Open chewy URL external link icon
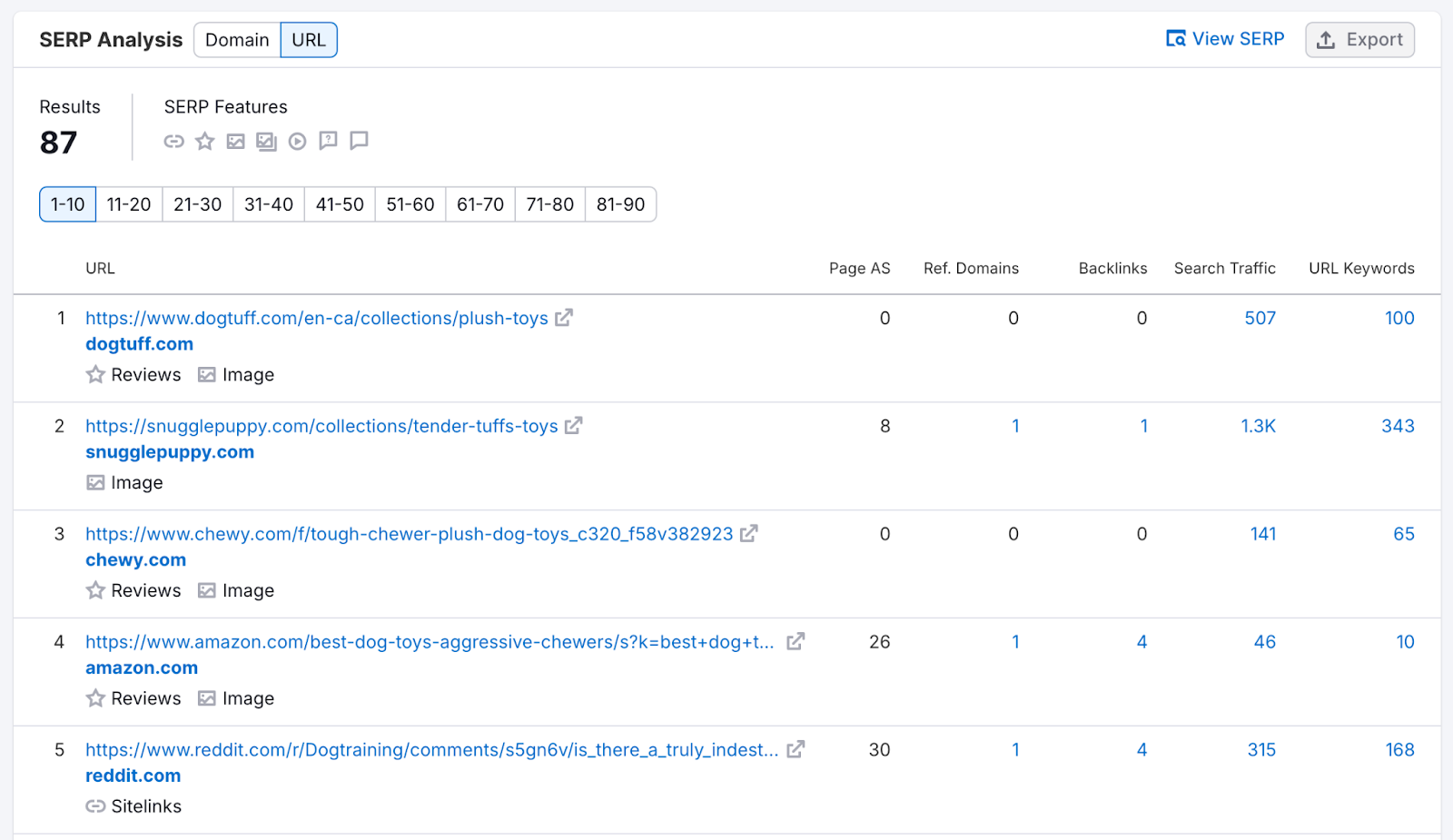The width and height of the screenshot is (1453, 840). [748, 534]
